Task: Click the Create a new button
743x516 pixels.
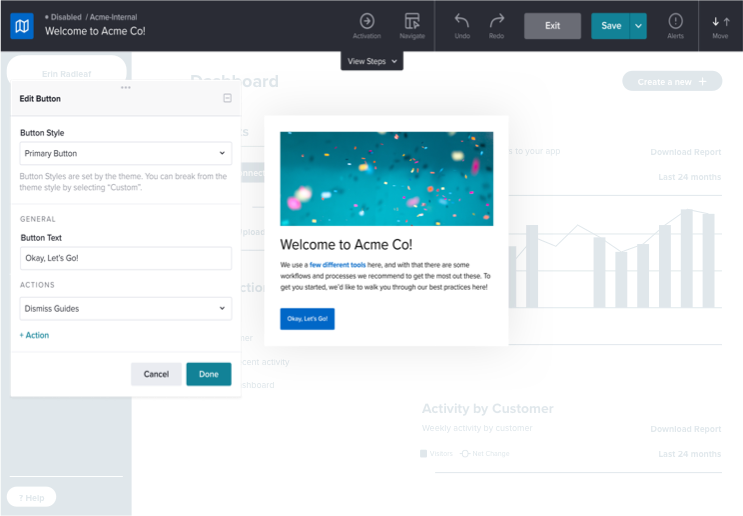Action: (672, 81)
